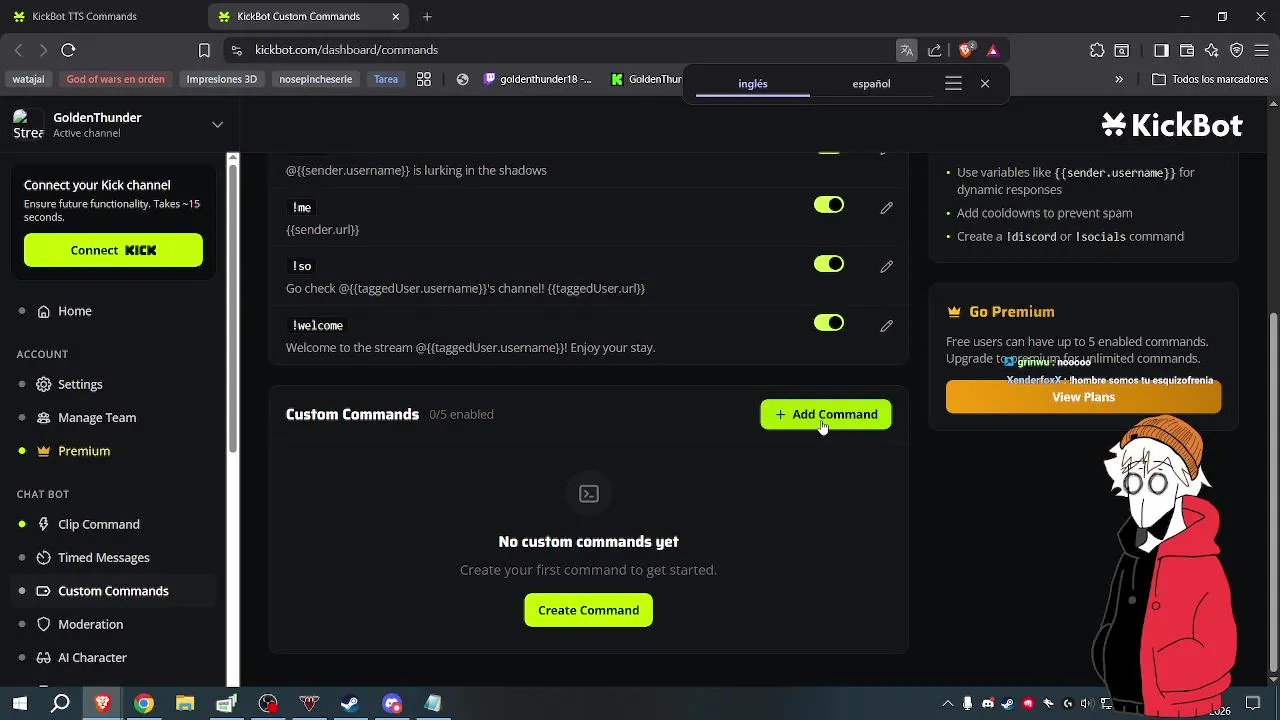Click the Moderation shield icon

(x=44, y=624)
